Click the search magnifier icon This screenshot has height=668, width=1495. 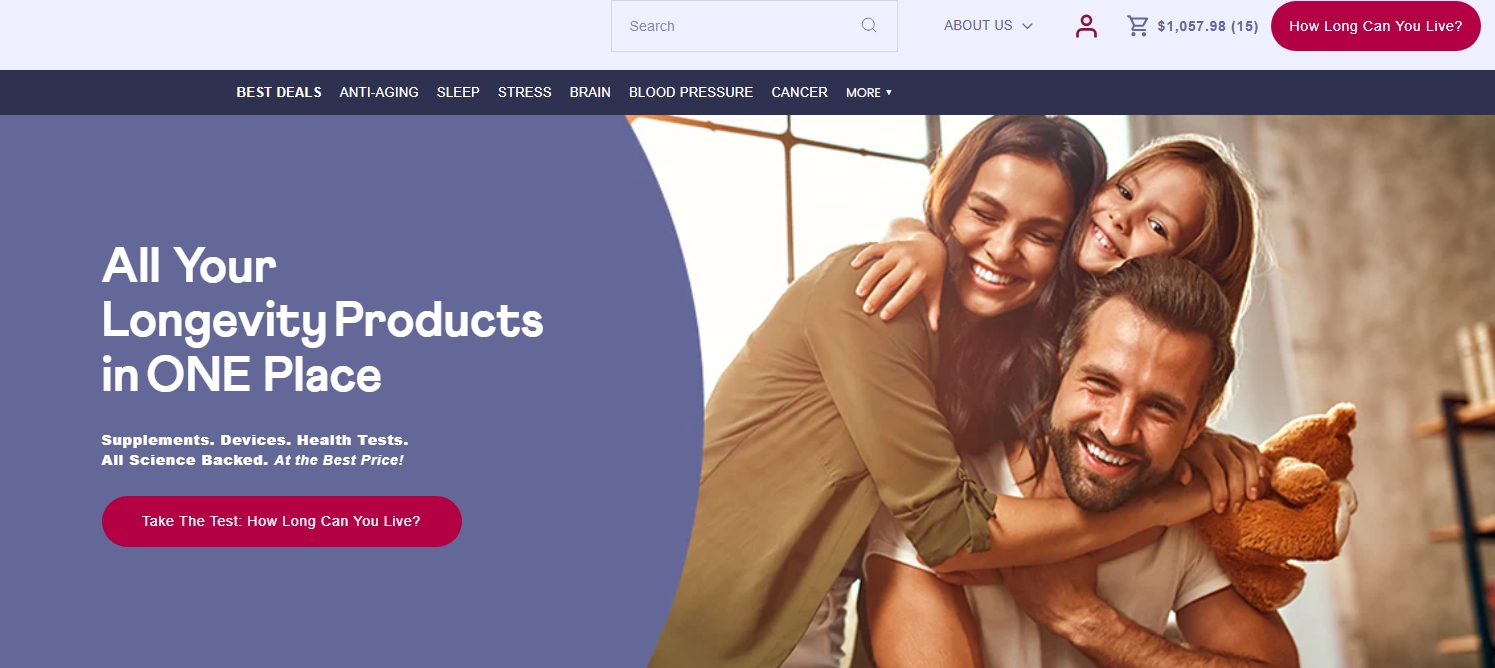(x=869, y=26)
